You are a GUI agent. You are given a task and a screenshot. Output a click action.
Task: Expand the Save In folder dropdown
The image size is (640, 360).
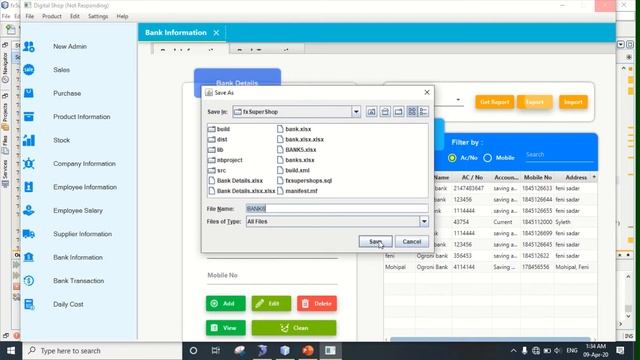click(356, 111)
